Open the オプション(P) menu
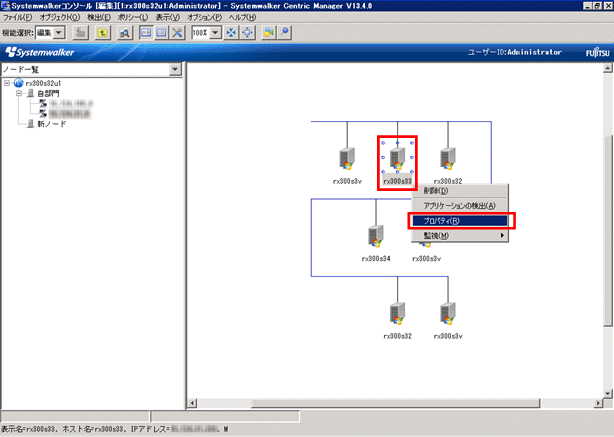614x437 pixels. [x=204, y=17]
